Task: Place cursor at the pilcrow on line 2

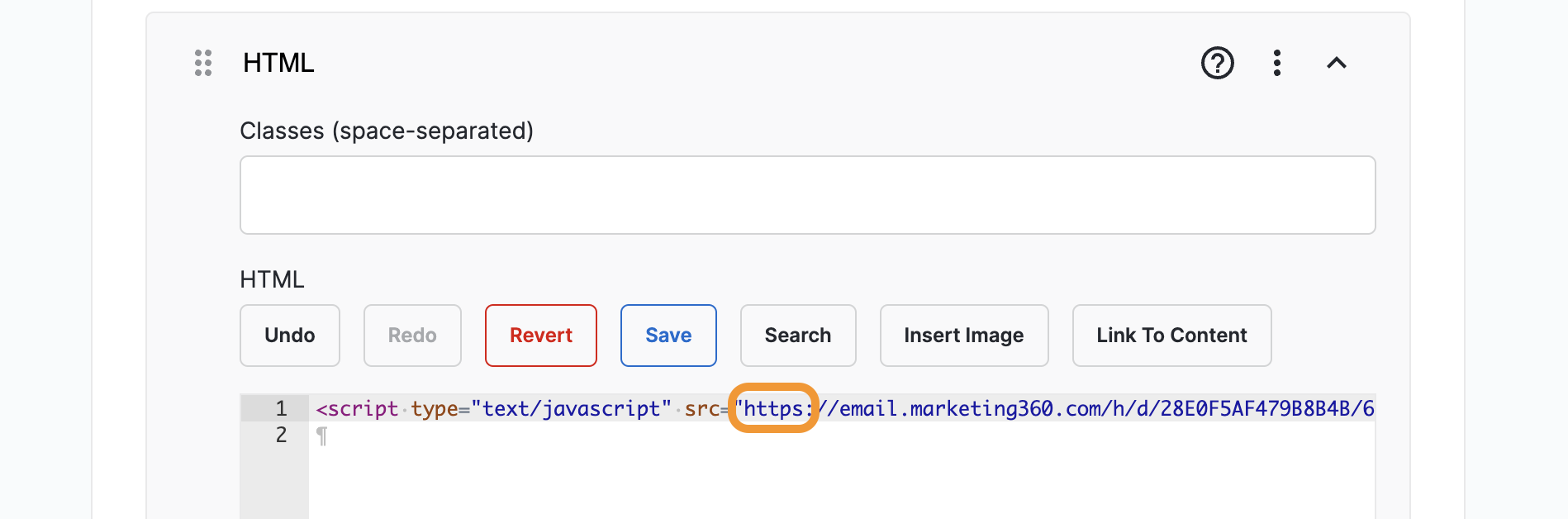Action: click(x=322, y=436)
